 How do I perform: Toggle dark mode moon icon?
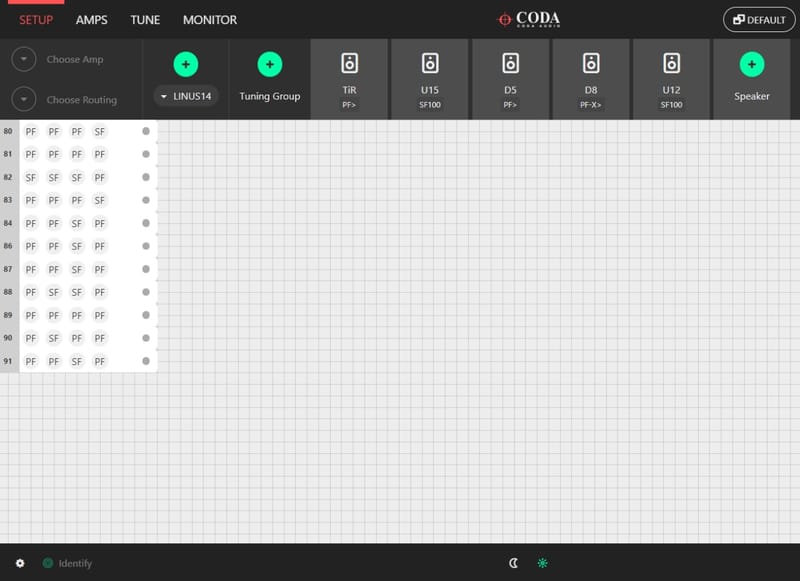click(x=514, y=563)
